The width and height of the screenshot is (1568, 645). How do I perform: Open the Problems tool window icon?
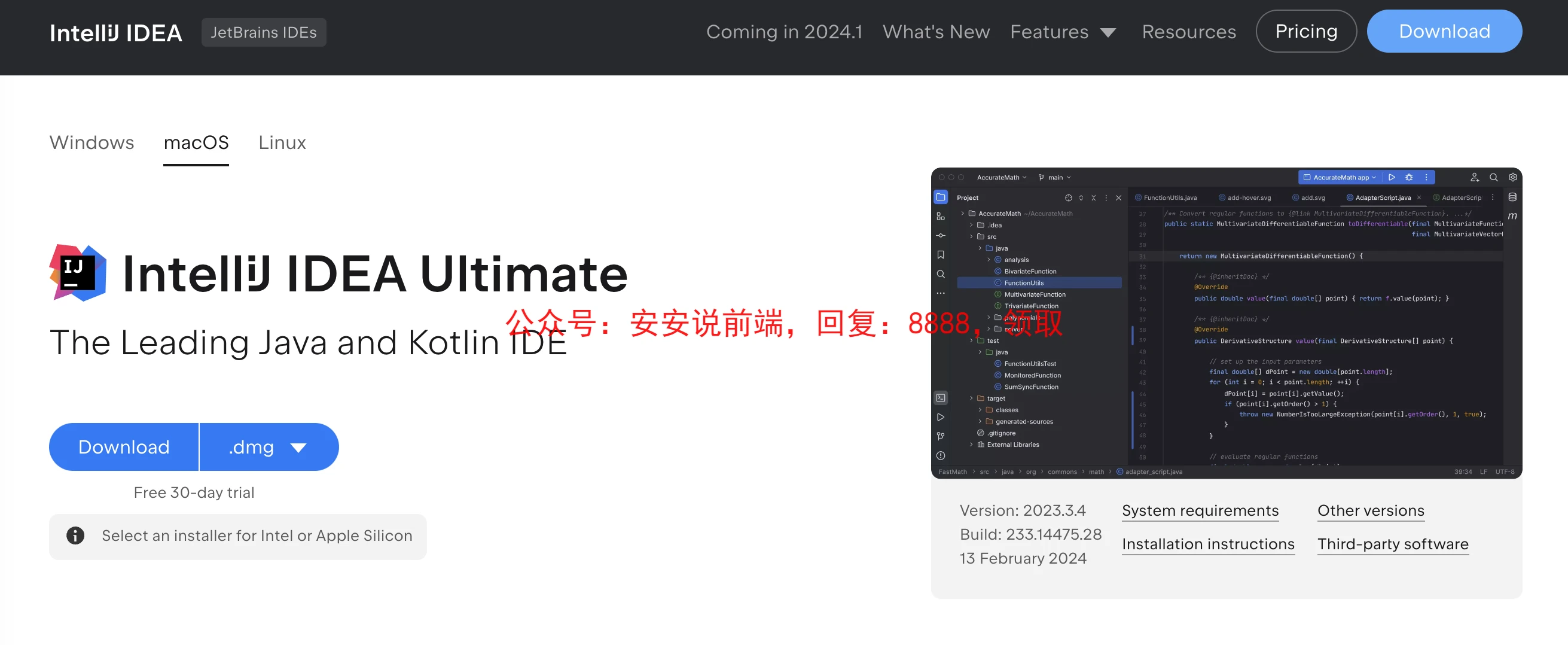pyautogui.click(x=941, y=455)
